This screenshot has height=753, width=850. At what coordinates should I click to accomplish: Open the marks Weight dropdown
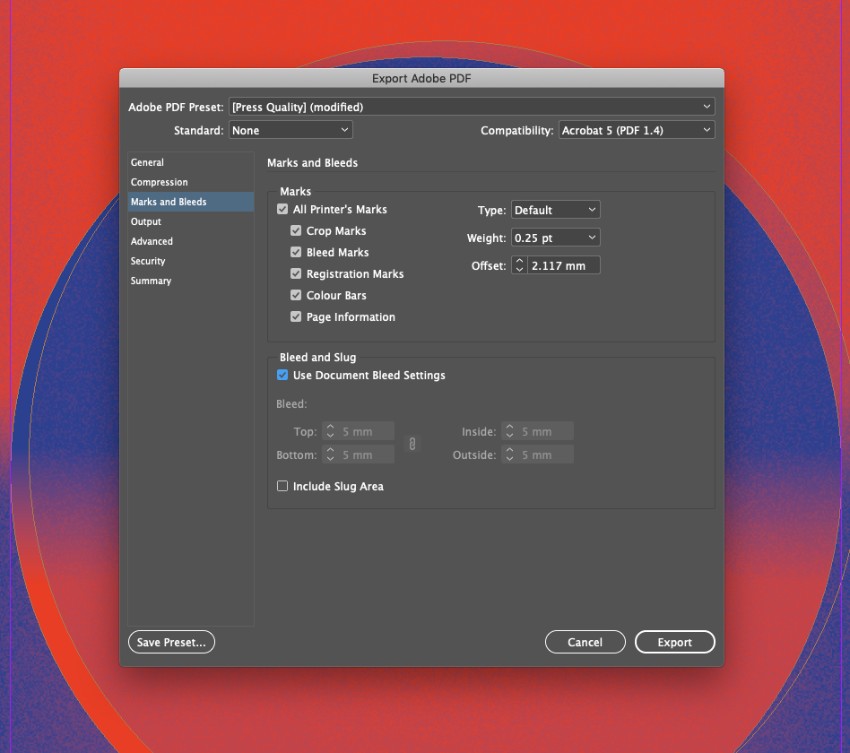coord(555,237)
